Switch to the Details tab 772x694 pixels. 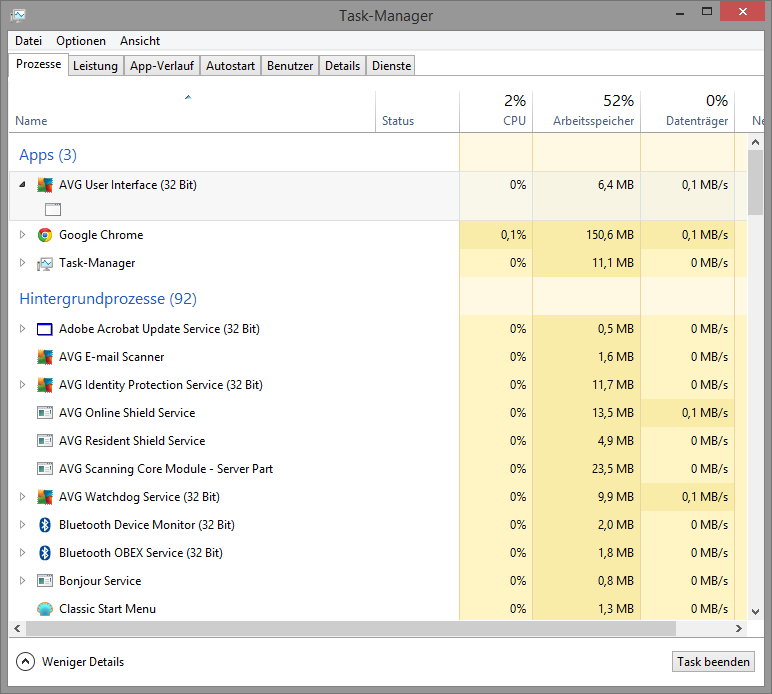342,66
